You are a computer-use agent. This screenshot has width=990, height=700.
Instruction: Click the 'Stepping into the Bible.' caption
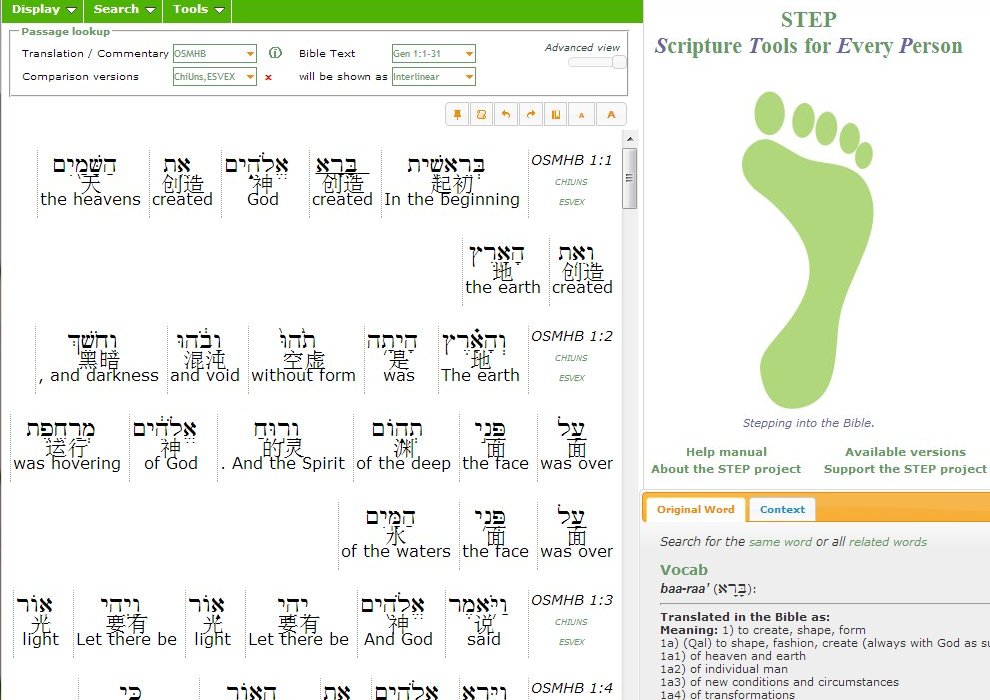tap(808, 423)
